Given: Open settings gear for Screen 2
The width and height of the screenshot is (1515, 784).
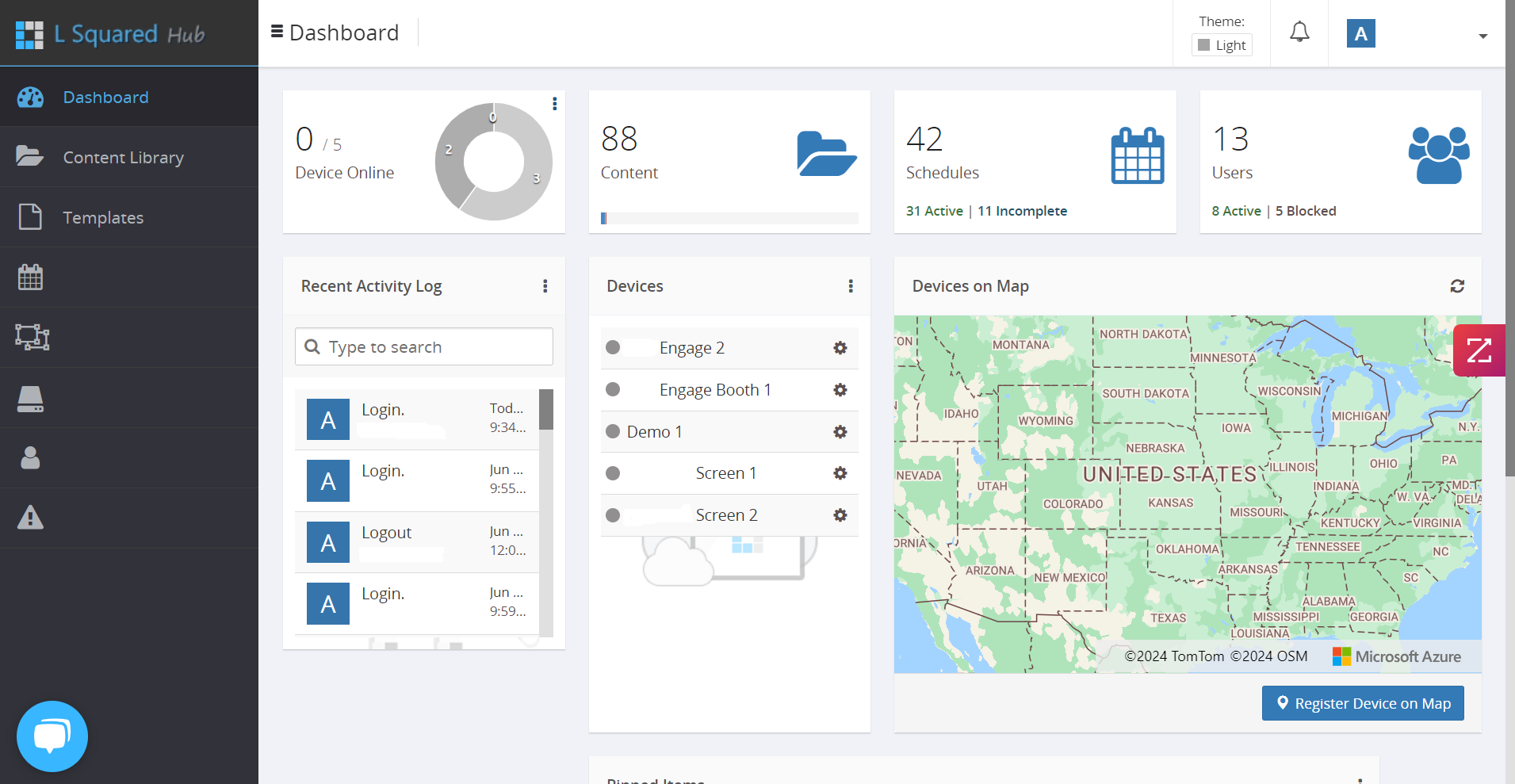Looking at the screenshot, I should (840, 515).
